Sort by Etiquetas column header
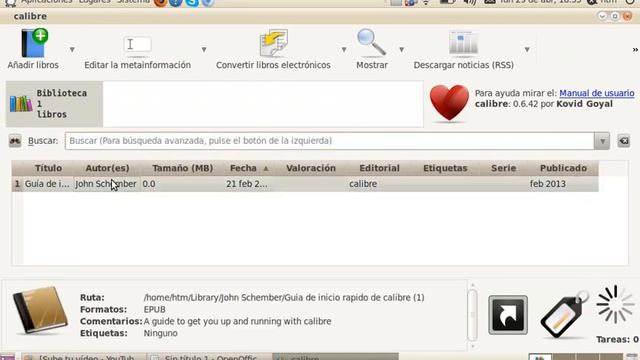 [445, 168]
